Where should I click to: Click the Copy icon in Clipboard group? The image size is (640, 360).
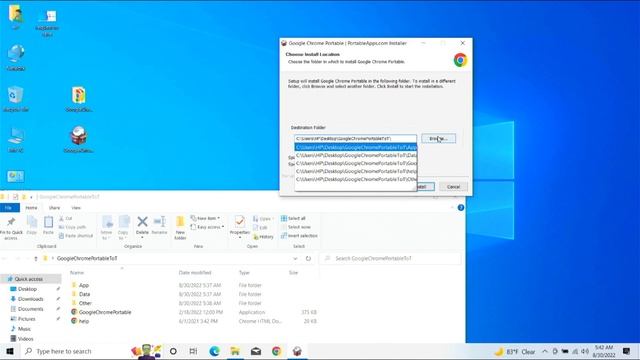tap(31, 225)
